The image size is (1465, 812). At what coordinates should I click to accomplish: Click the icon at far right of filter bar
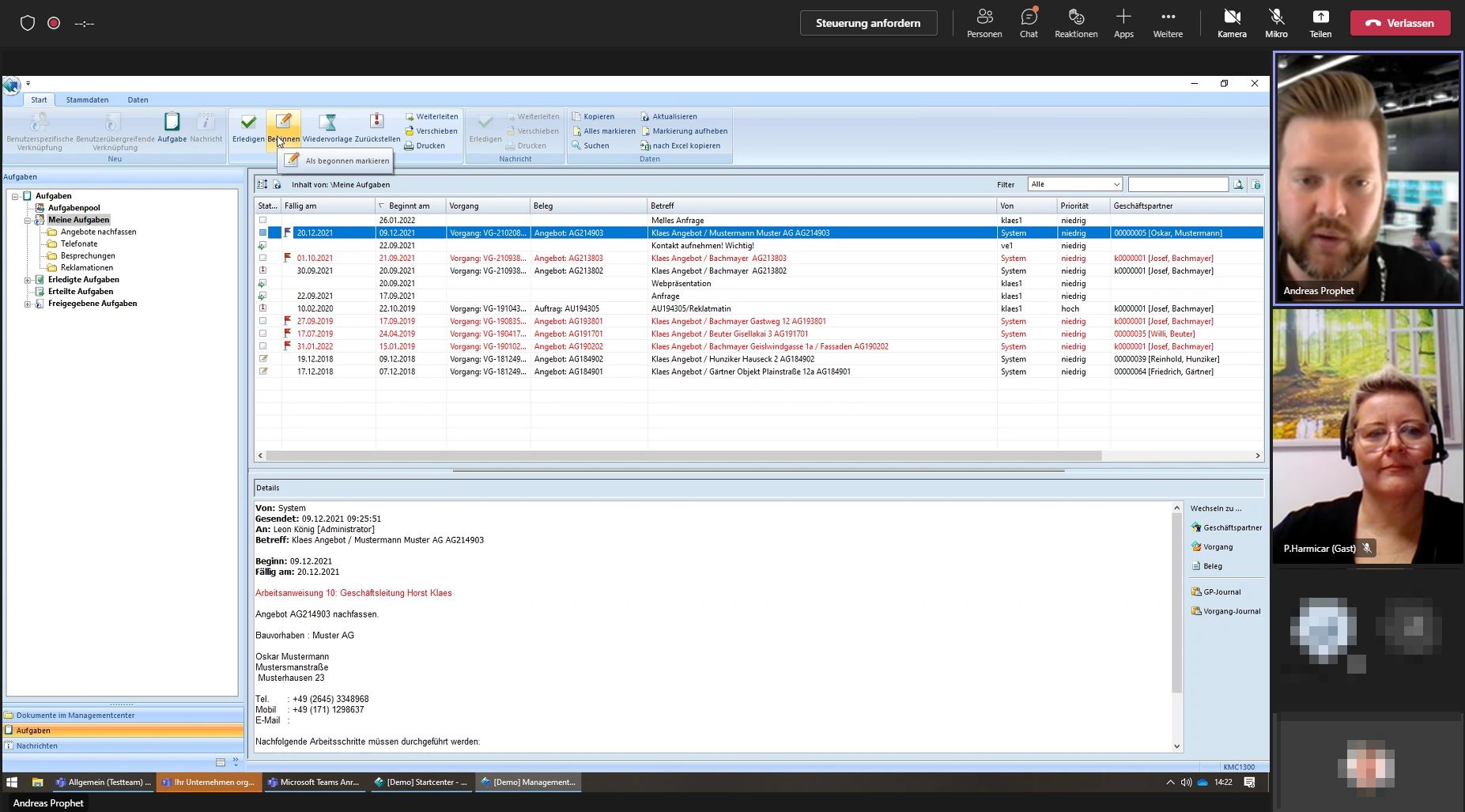tap(1256, 184)
